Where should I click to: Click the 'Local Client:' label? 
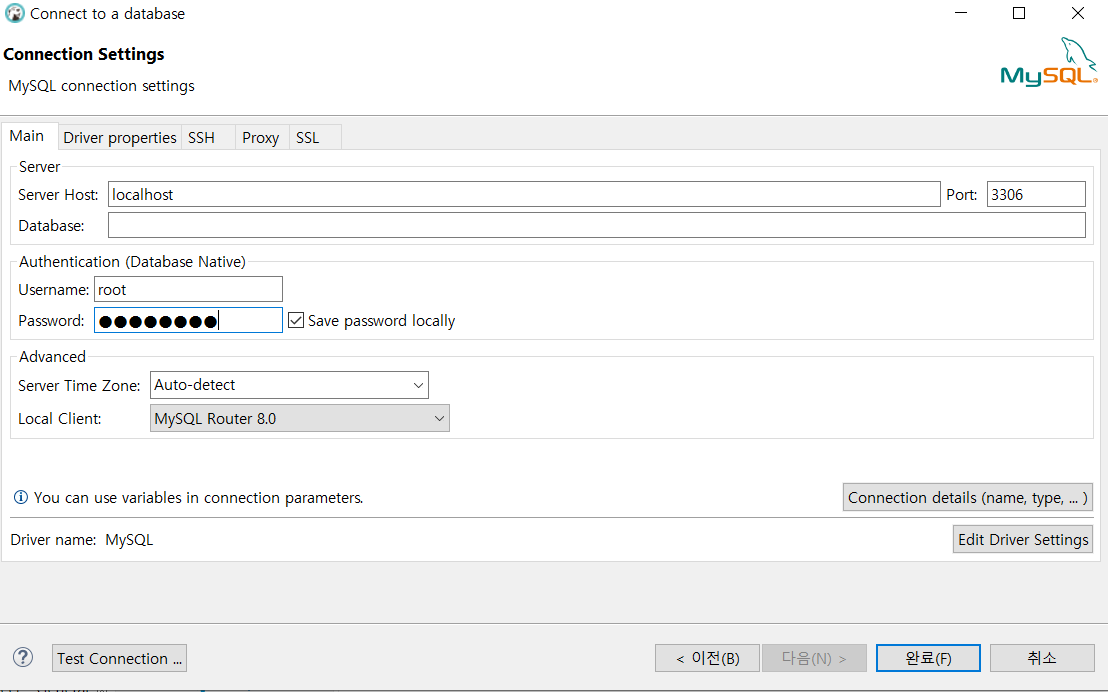59,418
